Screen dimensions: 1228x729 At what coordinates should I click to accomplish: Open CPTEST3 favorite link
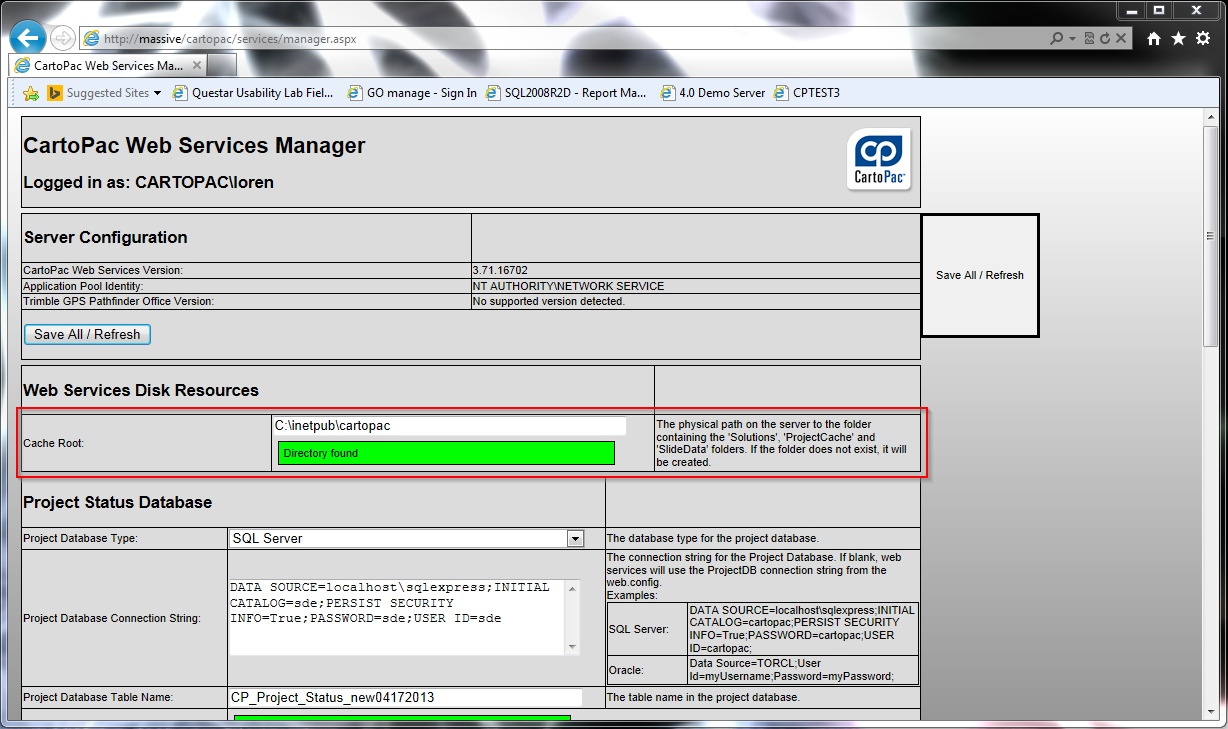tap(807, 93)
